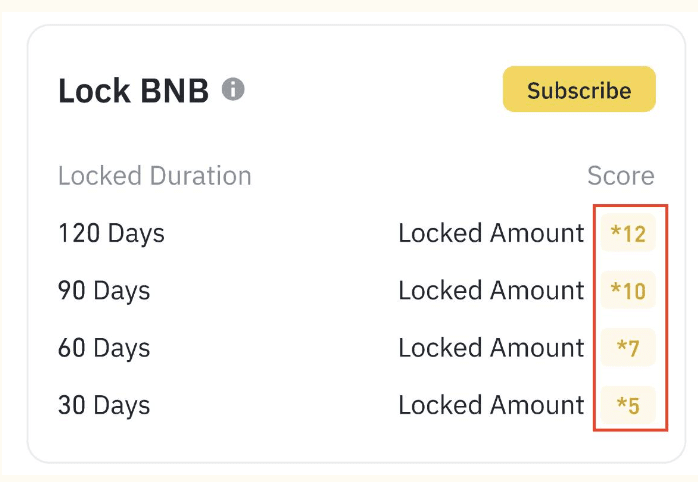Click the Score column header
The height and width of the screenshot is (482, 698).
[x=620, y=176]
